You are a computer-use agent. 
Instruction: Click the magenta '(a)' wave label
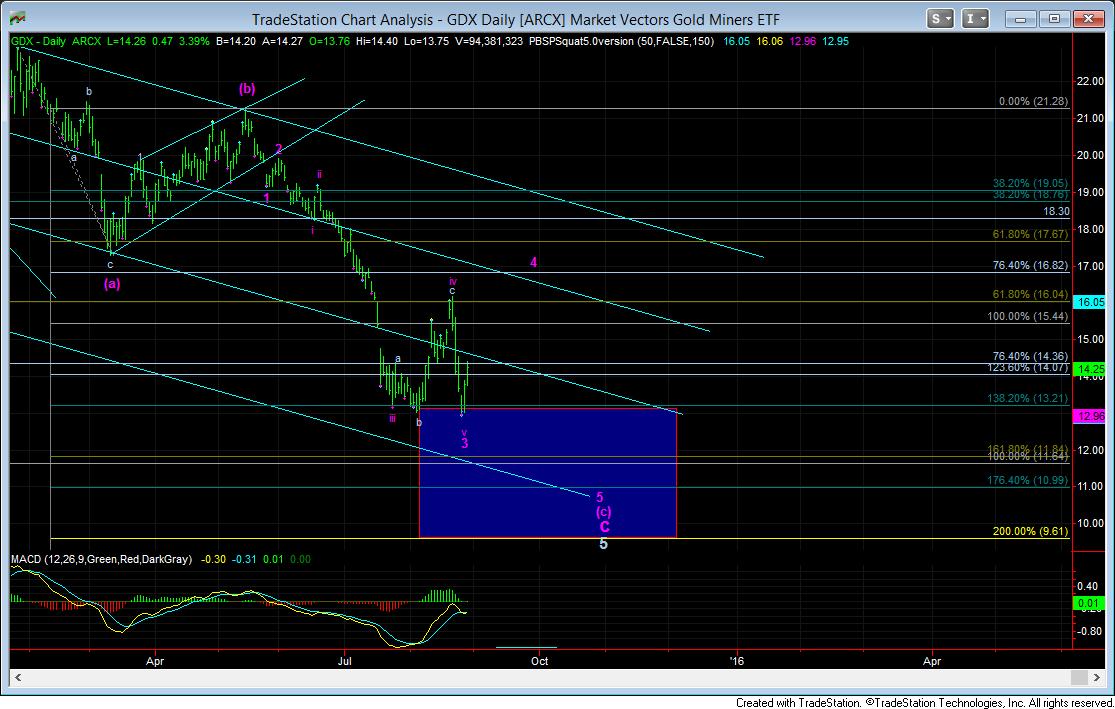112,284
